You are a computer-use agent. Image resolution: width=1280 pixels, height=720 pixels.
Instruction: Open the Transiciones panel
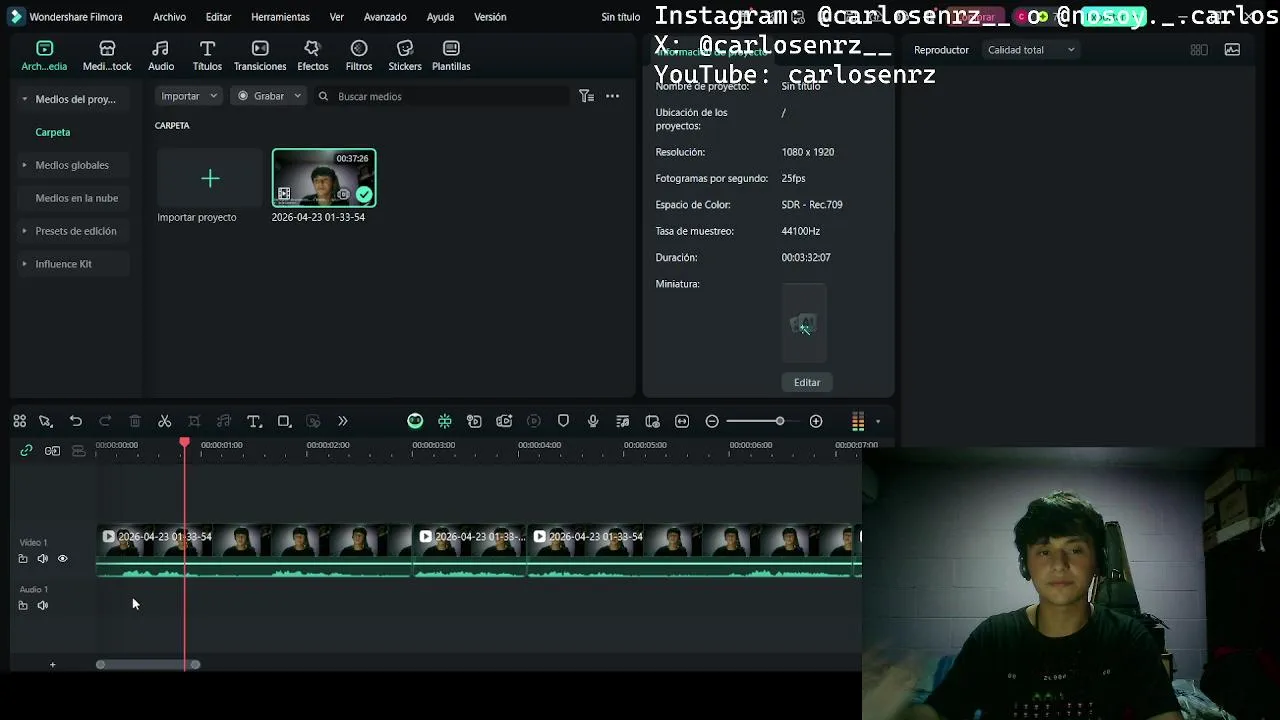pos(260,56)
